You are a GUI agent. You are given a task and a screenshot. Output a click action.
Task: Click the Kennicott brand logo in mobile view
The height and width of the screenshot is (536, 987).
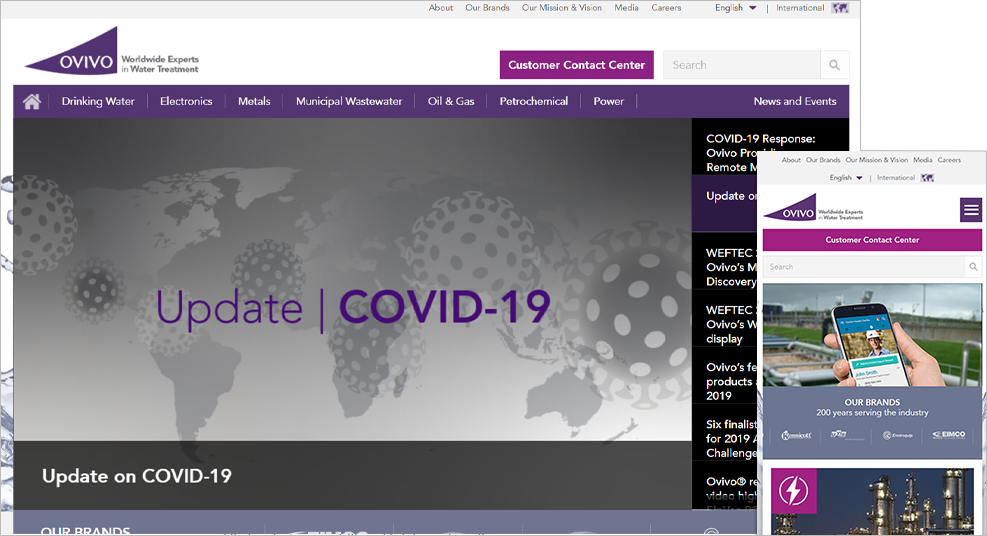pyautogui.click(x=796, y=435)
